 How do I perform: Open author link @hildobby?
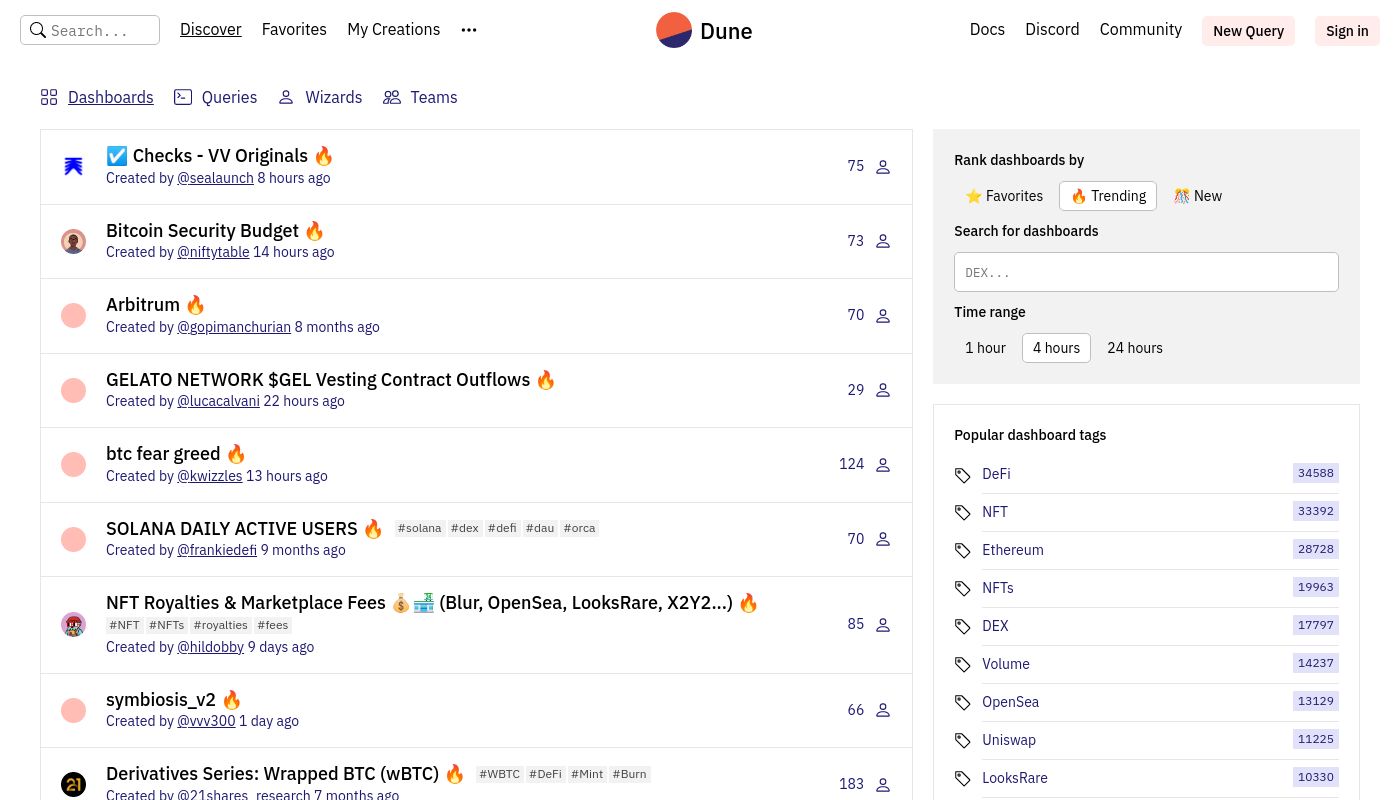[x=210, y=647]
